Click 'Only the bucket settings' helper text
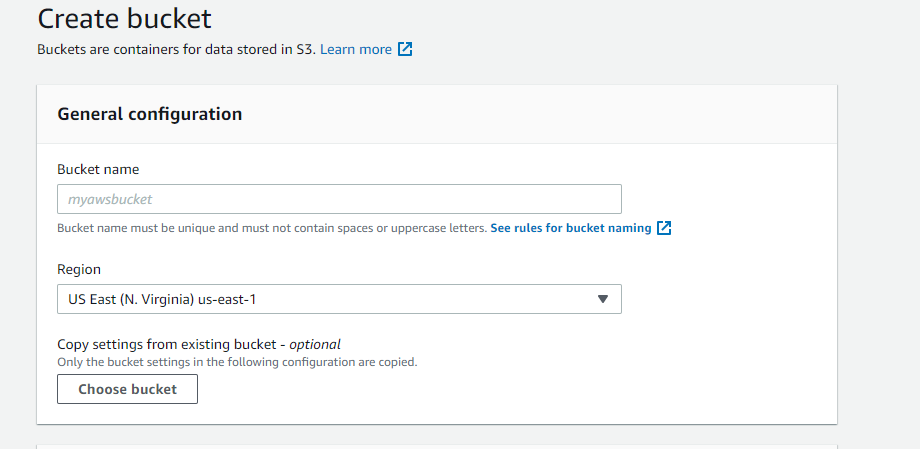 click(237, 362)
